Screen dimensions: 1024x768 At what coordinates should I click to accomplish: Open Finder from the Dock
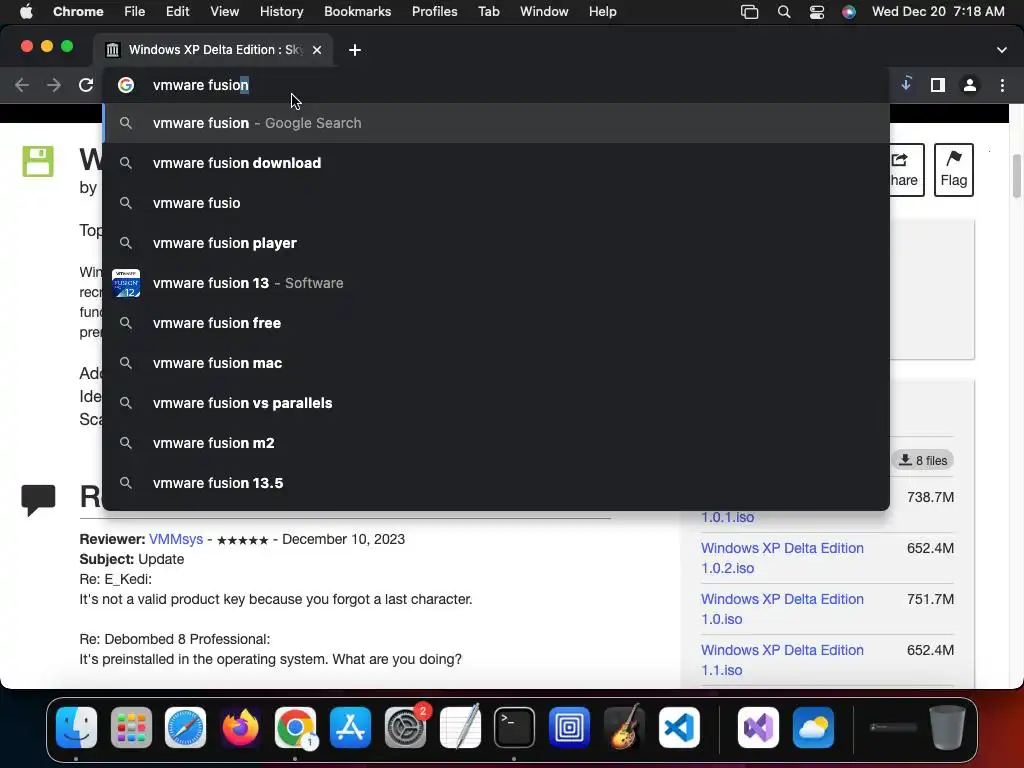point(76,727)
